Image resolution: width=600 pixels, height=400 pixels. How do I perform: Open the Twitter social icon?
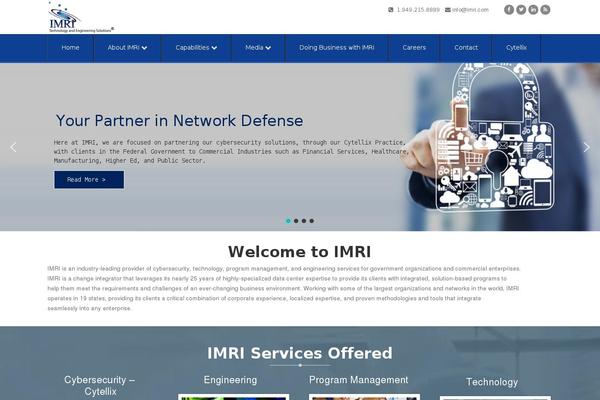point(521,10)
